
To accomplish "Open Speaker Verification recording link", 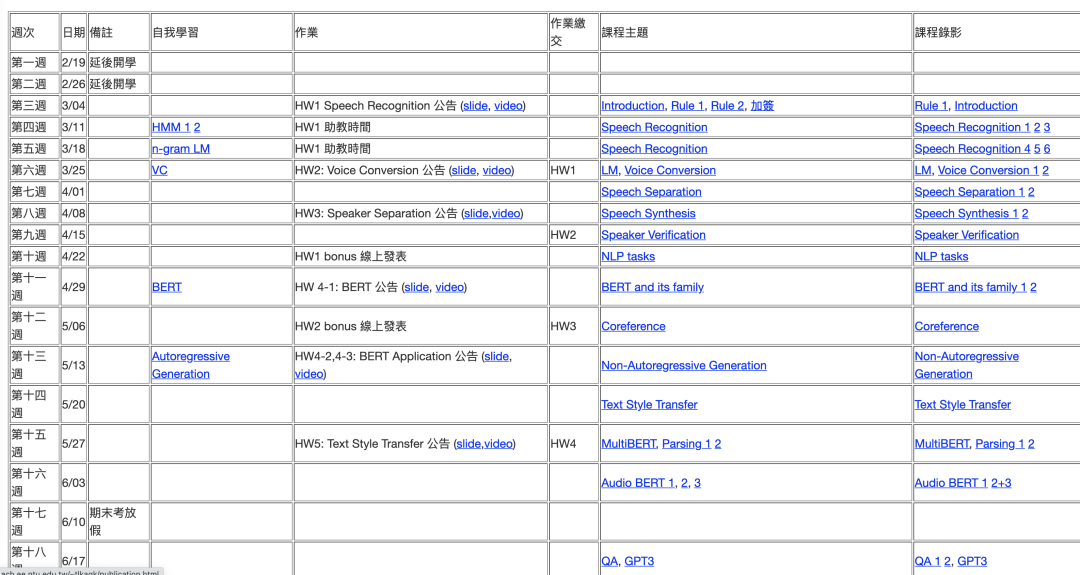I will click(x=967, y=235).
